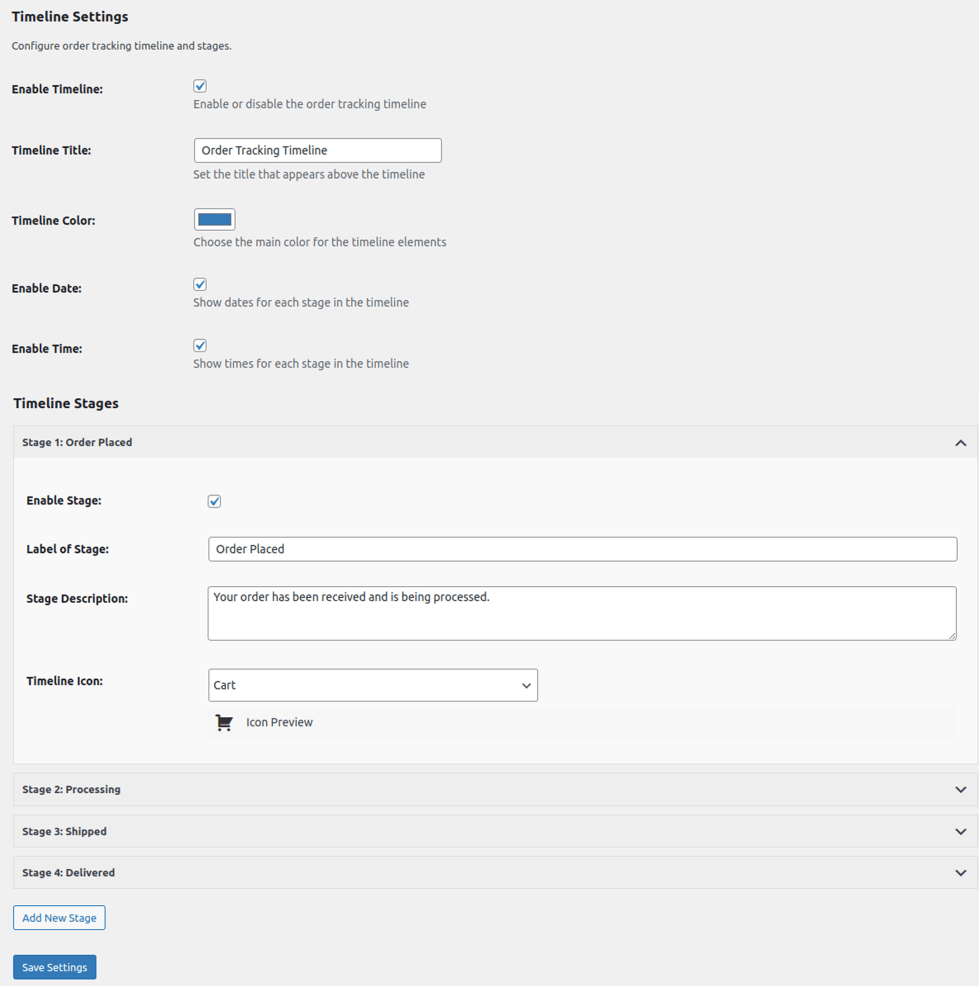Viewport: 979px width, 986px height.
Task: Click into the Timeline Title text field
Action: coord(317,150)
